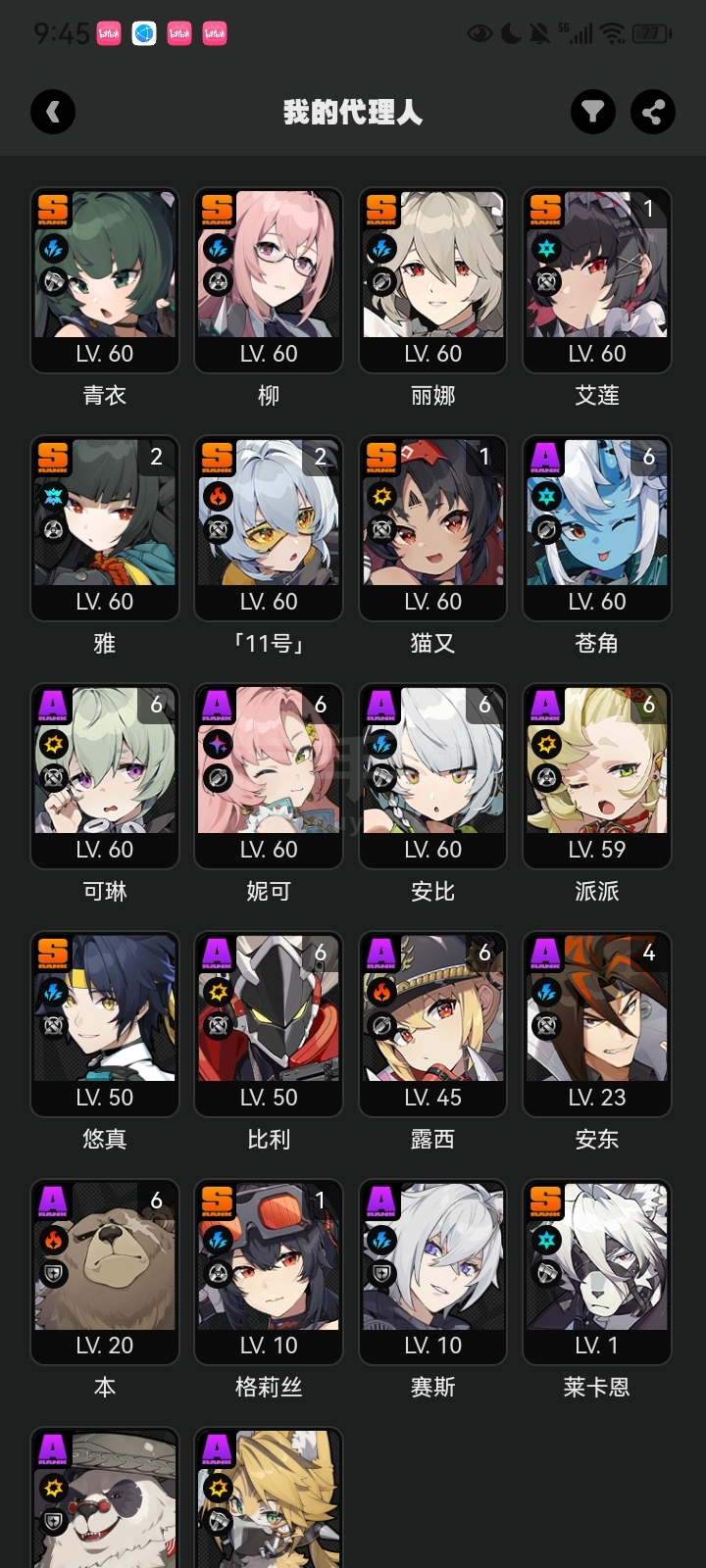
Task: Tap the 莱卡恩 name label
Action: click(x=597, y=1388)
